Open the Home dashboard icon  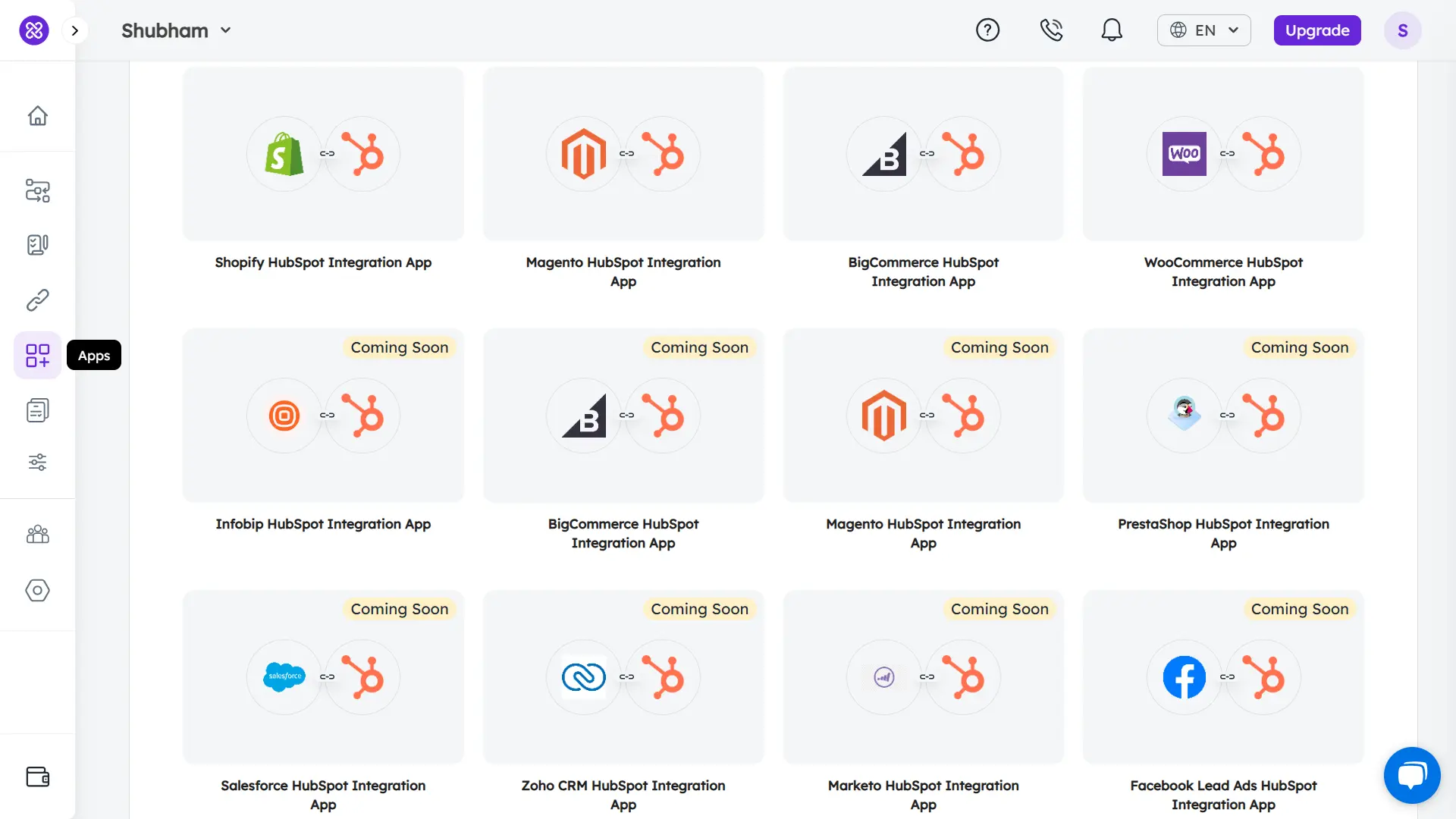coord(37,115)
